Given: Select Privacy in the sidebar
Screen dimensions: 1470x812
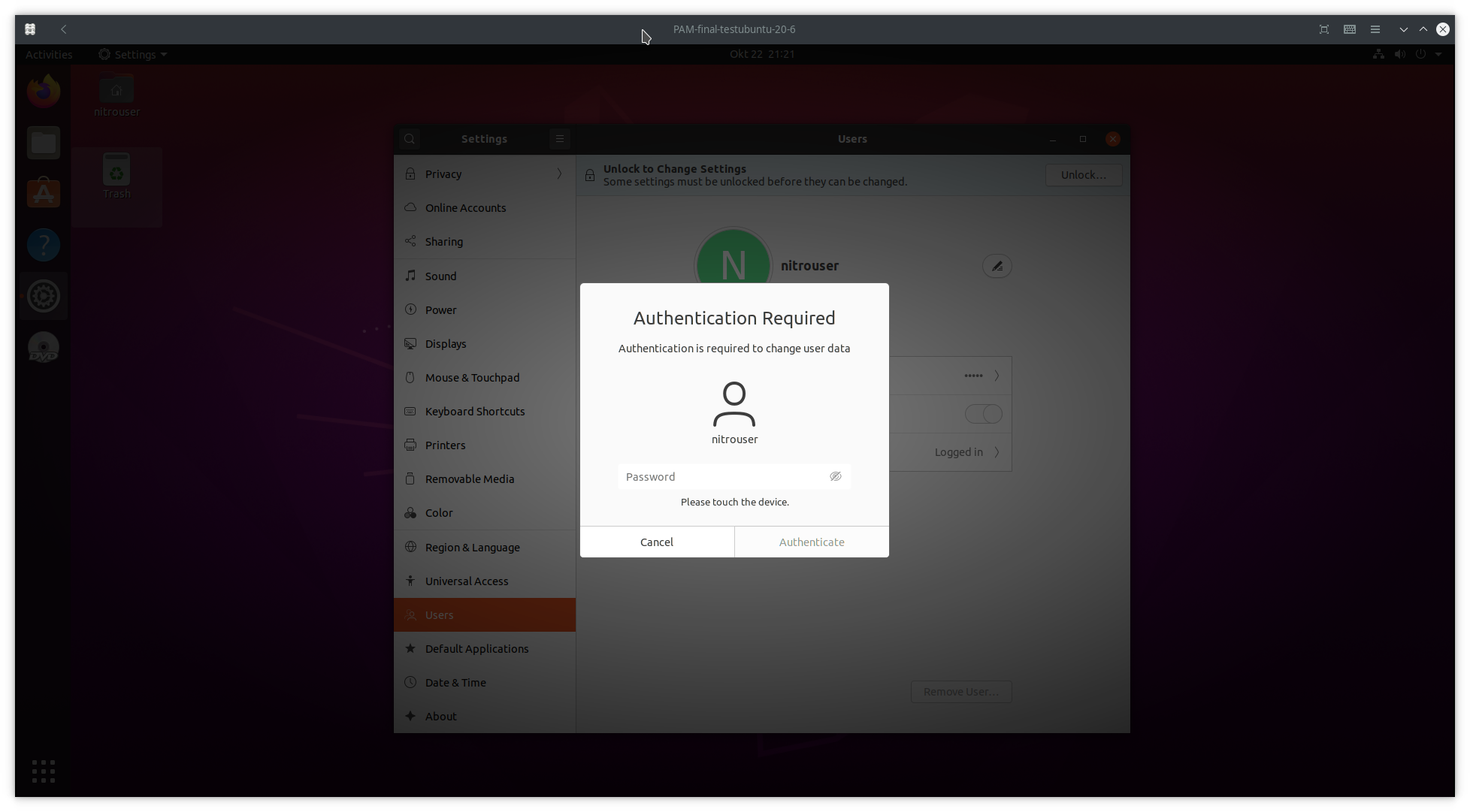Looking at the screenshot, I should click(485, 174).
